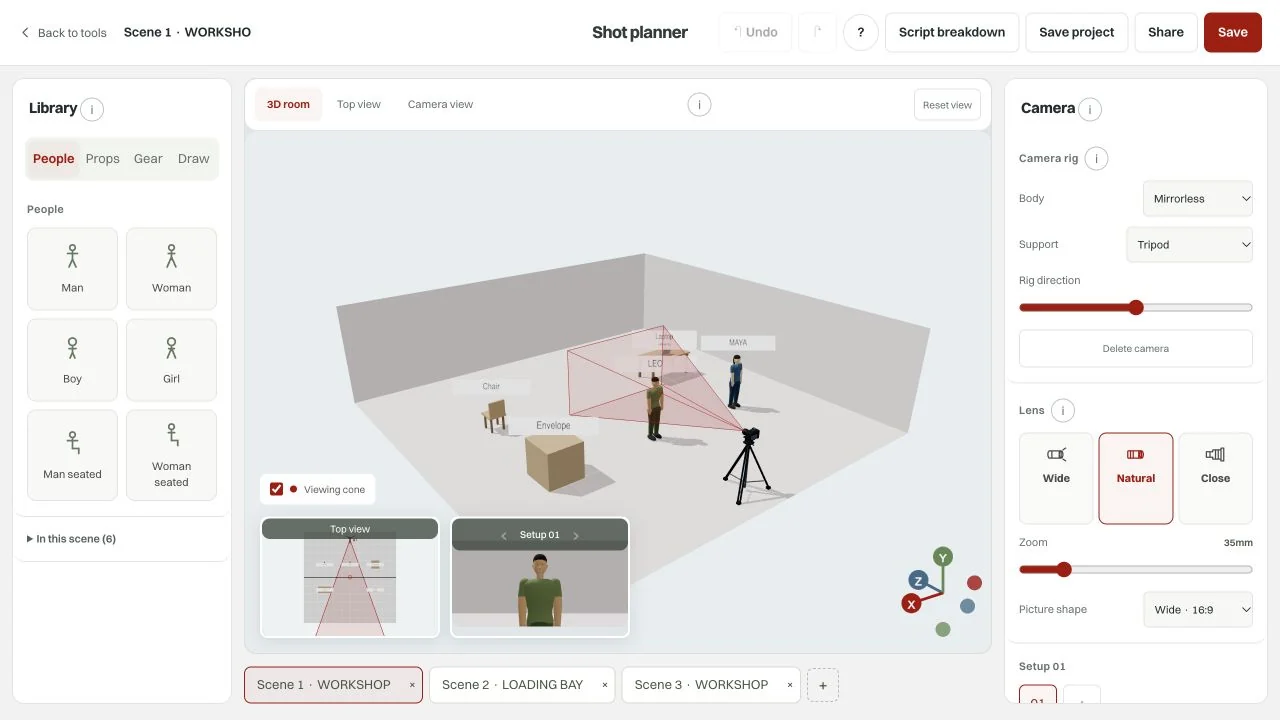The image size is (1280, 720).
Task: Adjust the Zoom slider
Action: coord(1136,569)
